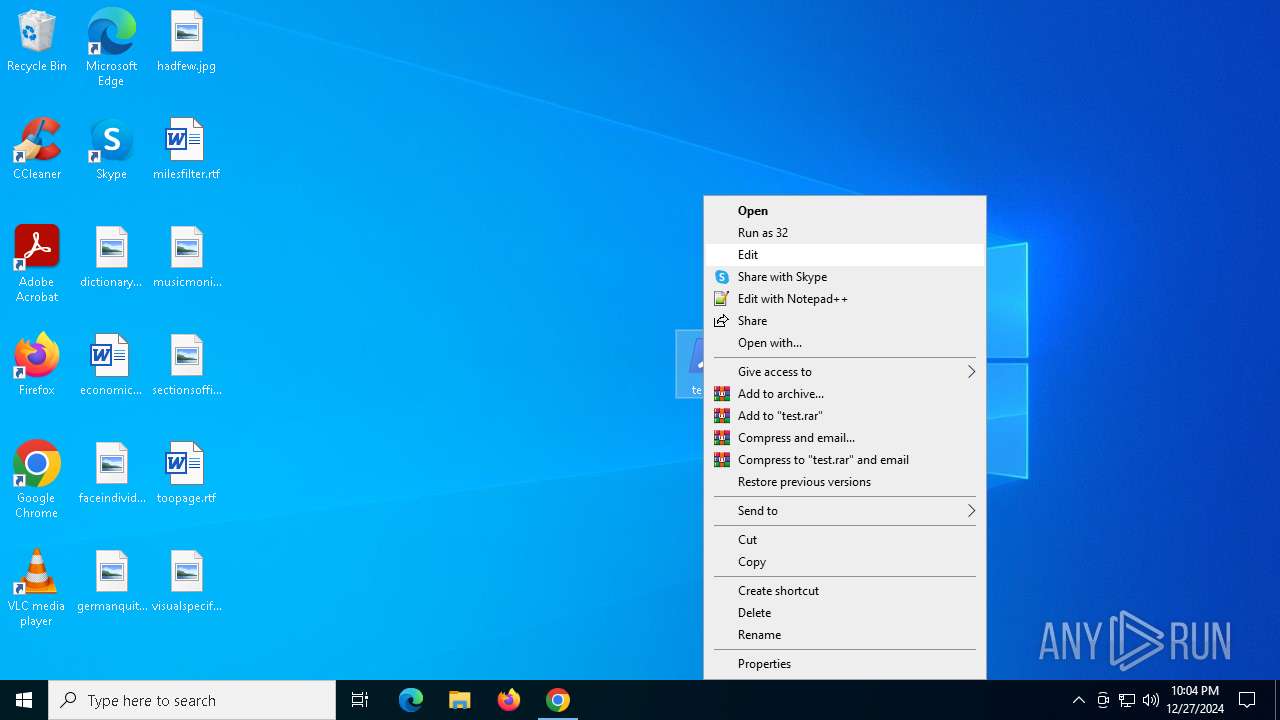Choose Open in context menu
Screen dimensions: 1280x720
click(845, 211)
